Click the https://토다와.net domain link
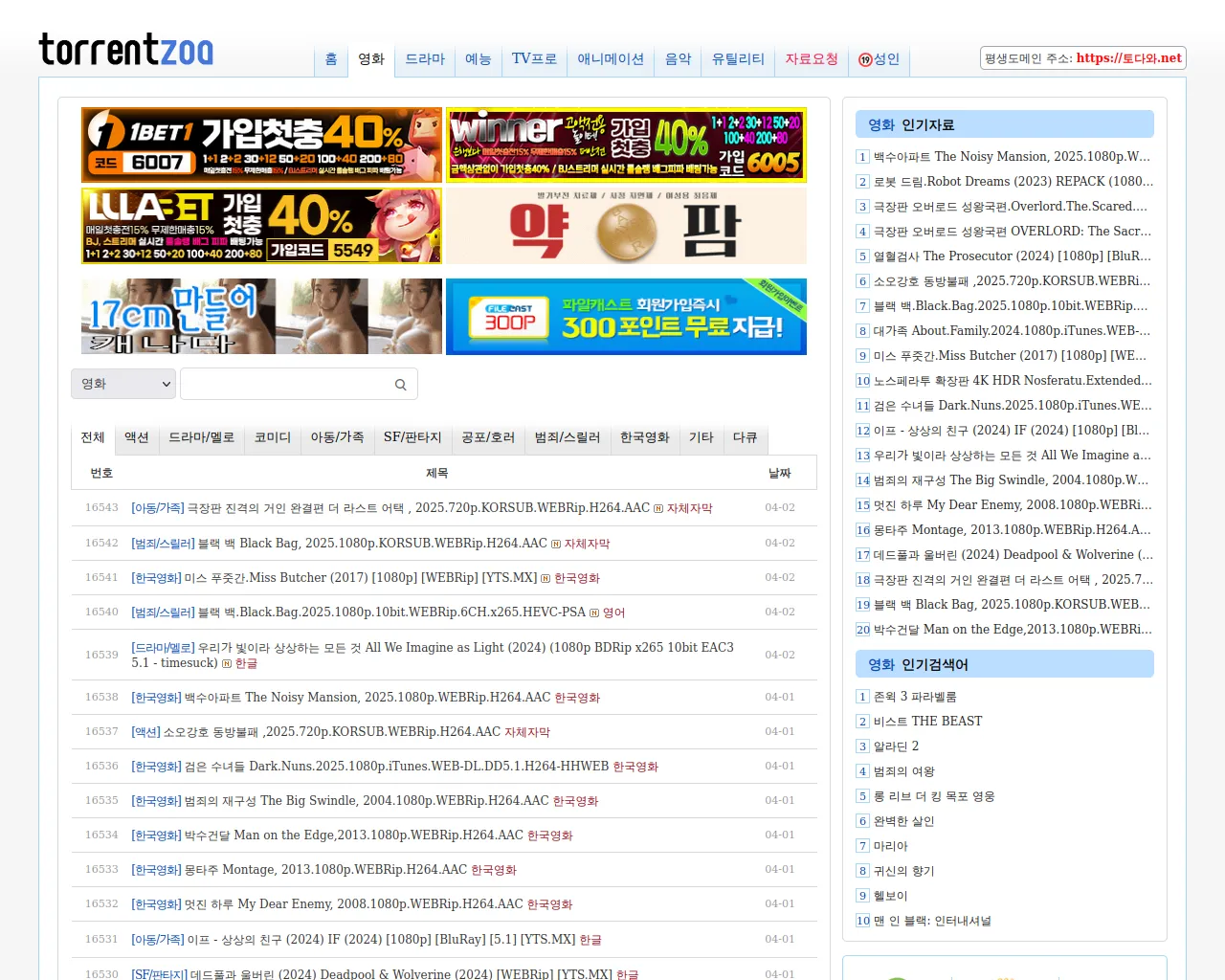 (1128, 58)
